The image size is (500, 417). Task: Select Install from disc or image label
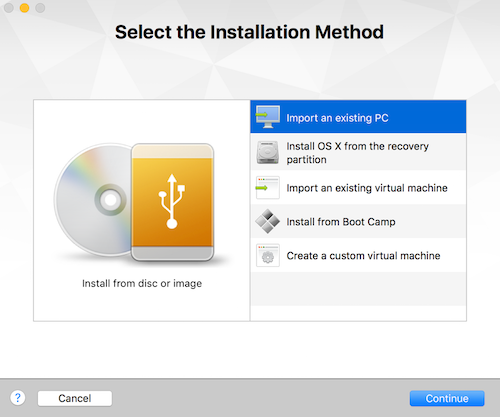[x=142, y=283]
